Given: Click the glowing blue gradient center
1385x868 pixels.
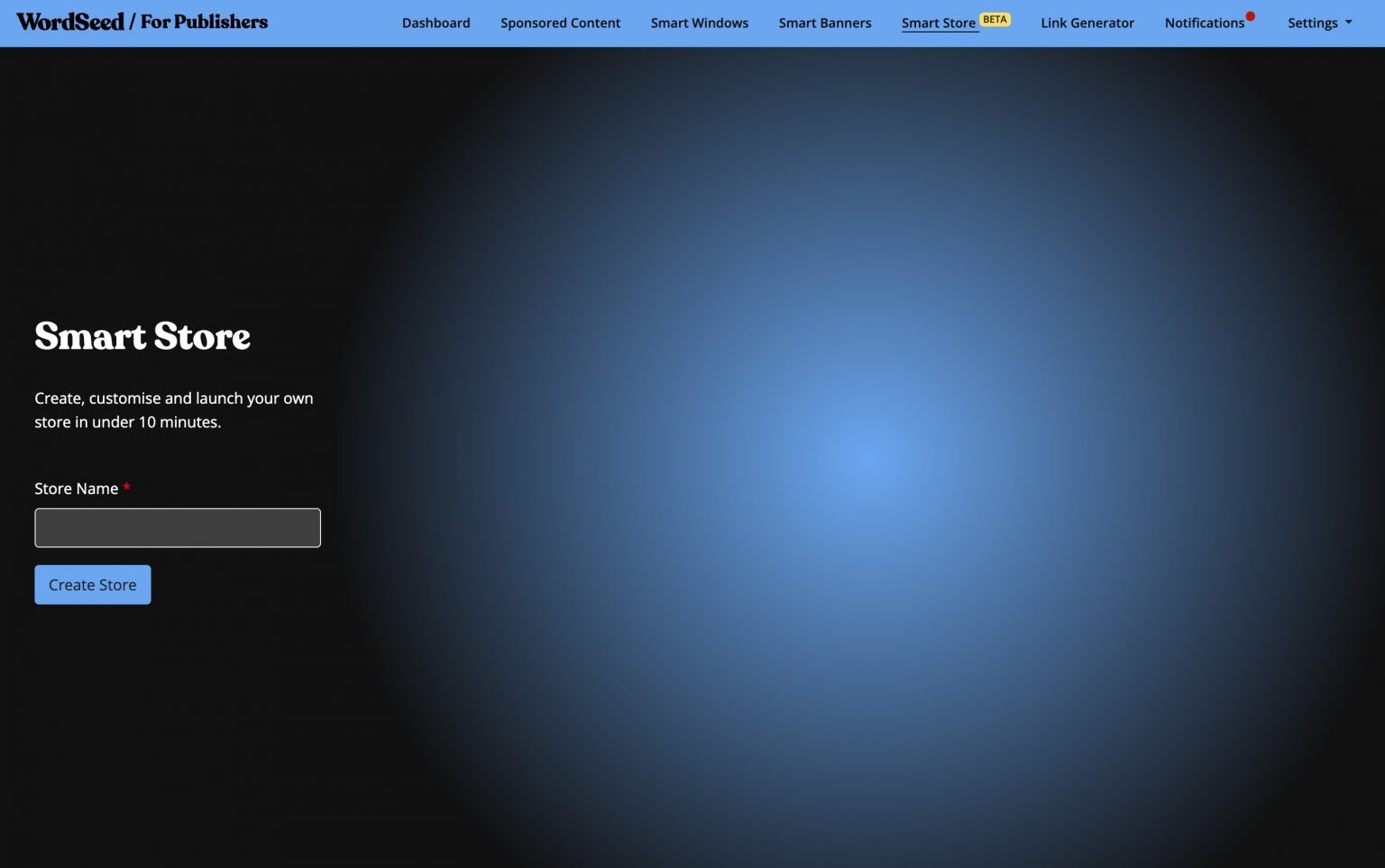Looking at the screenshot, I should click(x=866, y=458).
